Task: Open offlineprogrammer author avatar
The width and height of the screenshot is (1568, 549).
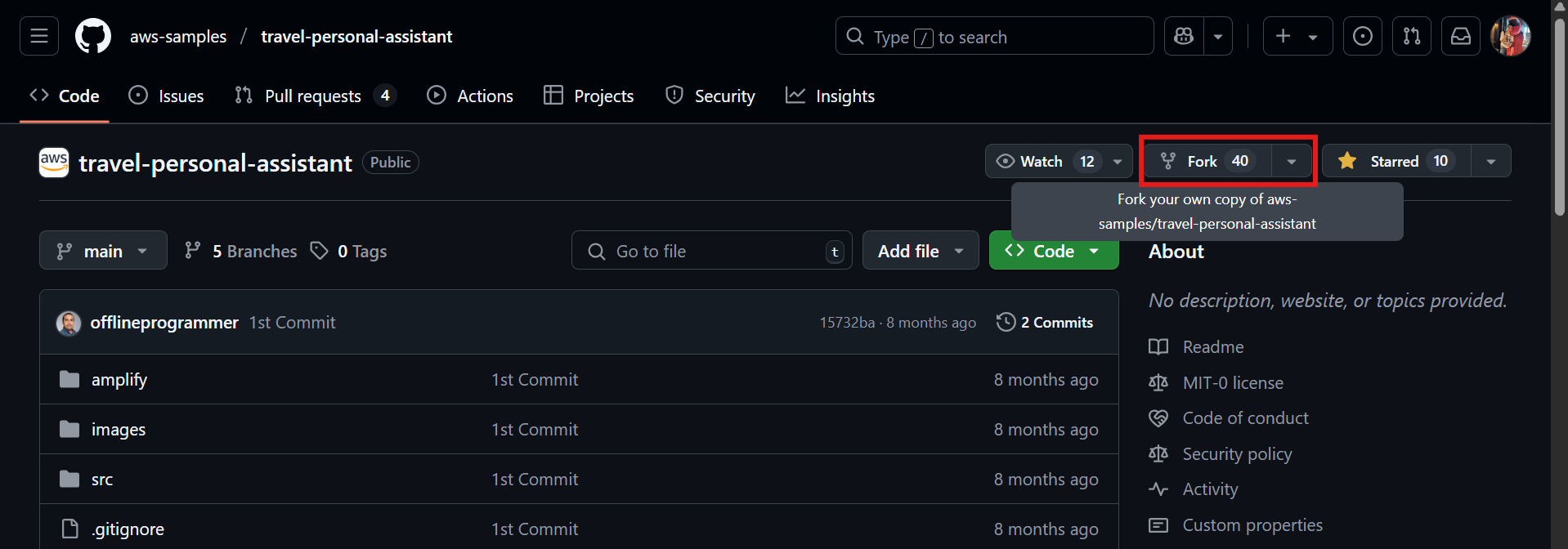Action: [x=69, y=323]
